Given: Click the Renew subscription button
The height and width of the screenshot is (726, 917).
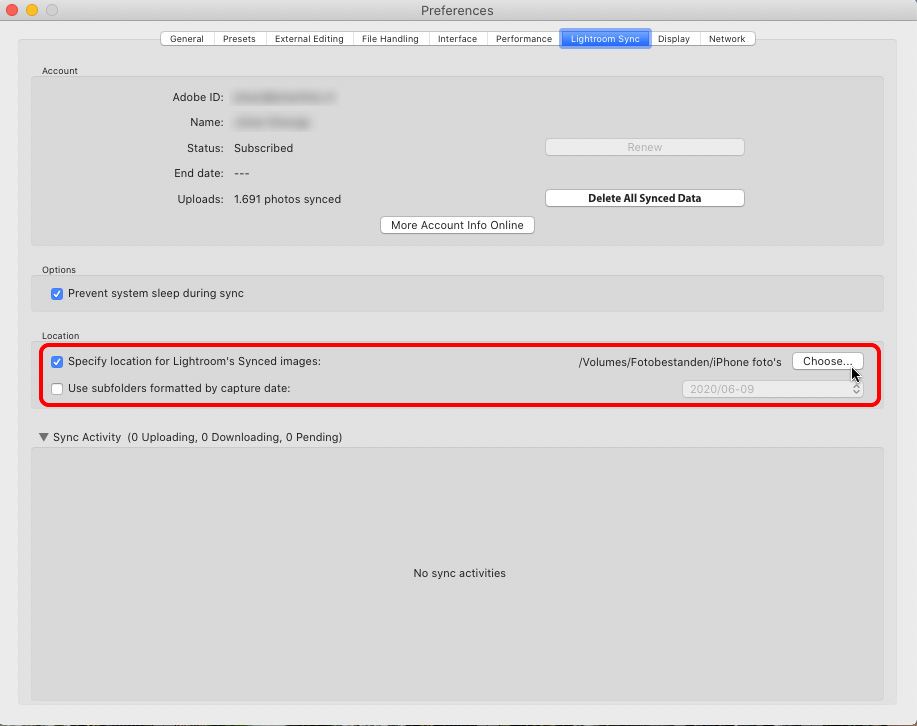Looking at the screenshot, I should point(644,146).
